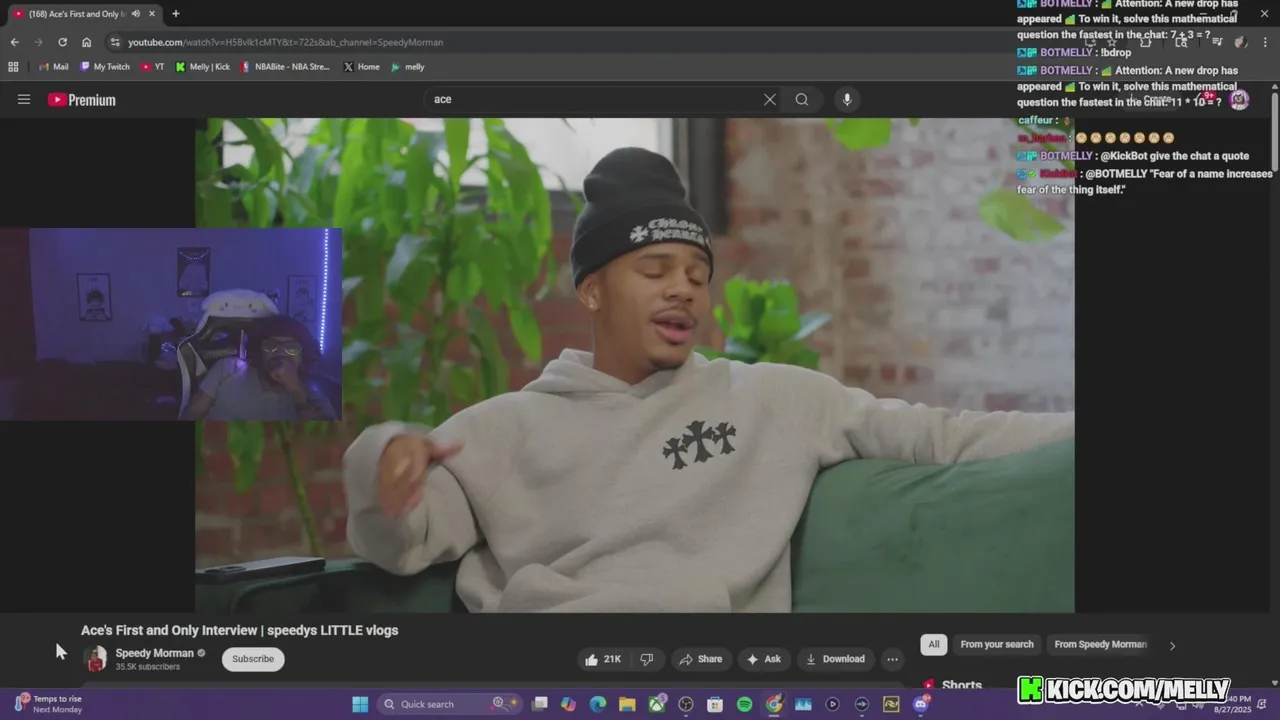Open a new browser tab
The height and width of the screenshot is (720, 1280).
[x=175, y=13]
